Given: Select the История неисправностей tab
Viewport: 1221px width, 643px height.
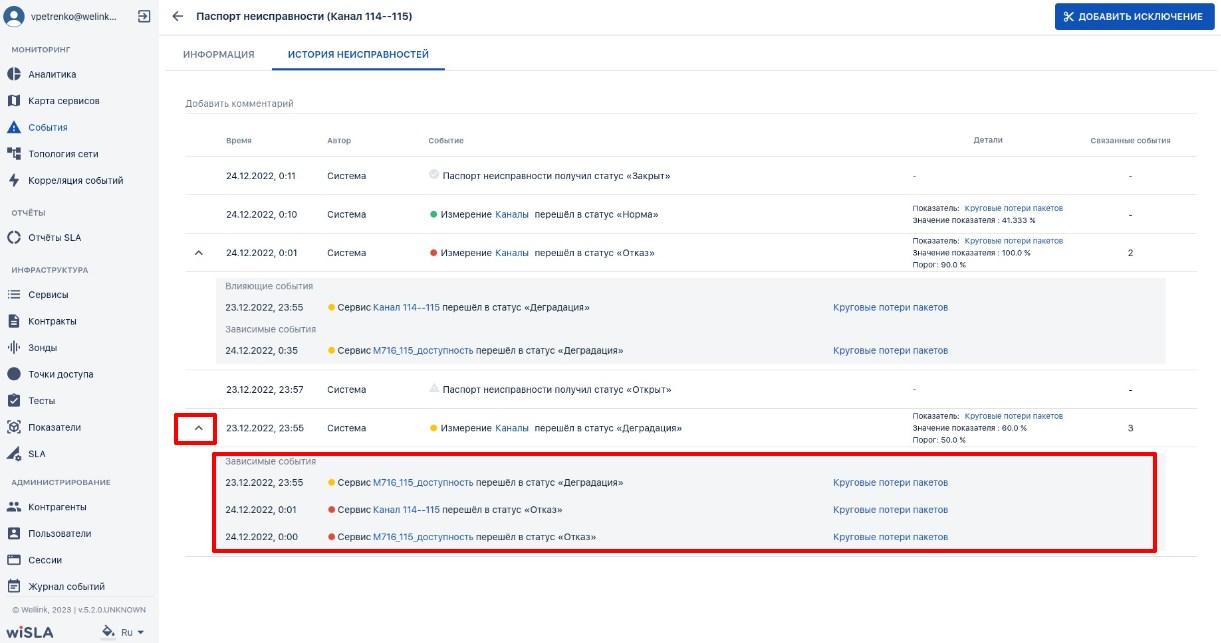Looking at the screenshot, I should coord(358,54).
